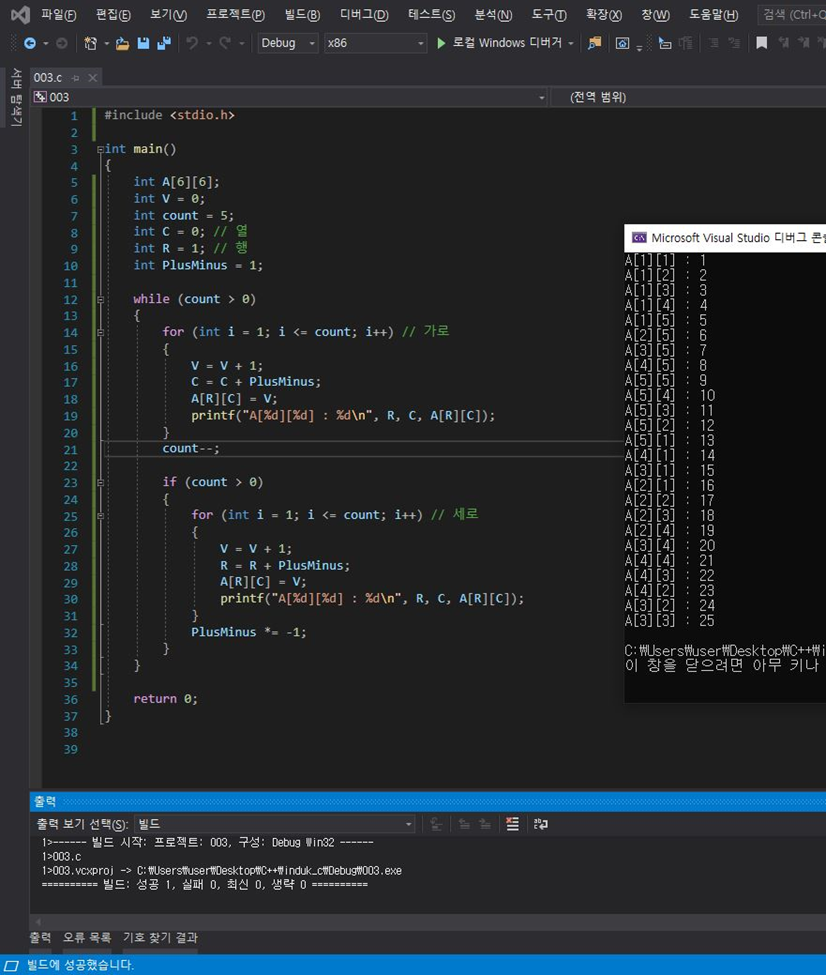
Task: Open the Undo history dropdown arrow
Action: coord(208,44)
